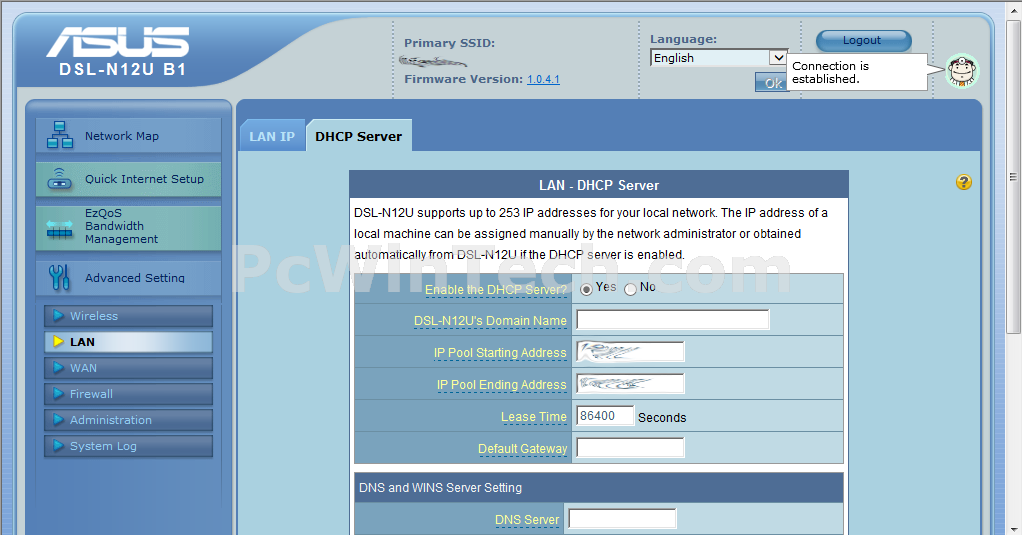Viewport: 1022px width, 535px height.
Task: Click the IP Pool Starting Address label
Action: tap(500, 353)
